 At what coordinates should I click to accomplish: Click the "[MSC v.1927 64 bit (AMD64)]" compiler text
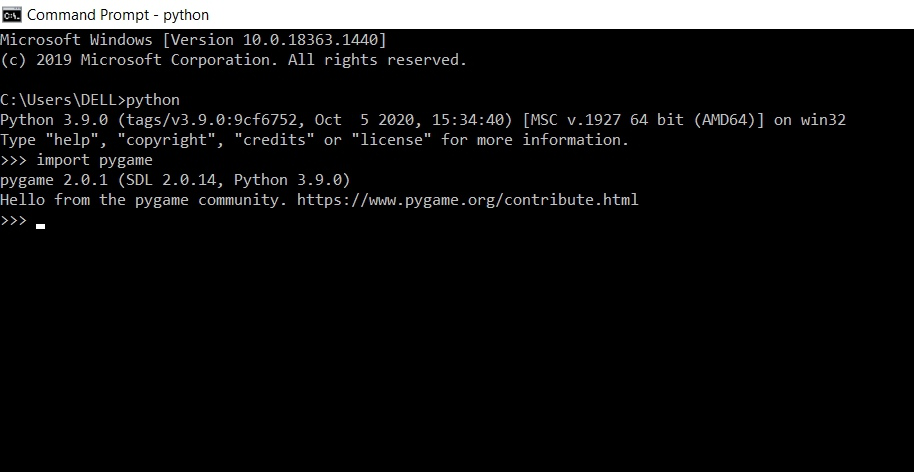click(643, 120)
